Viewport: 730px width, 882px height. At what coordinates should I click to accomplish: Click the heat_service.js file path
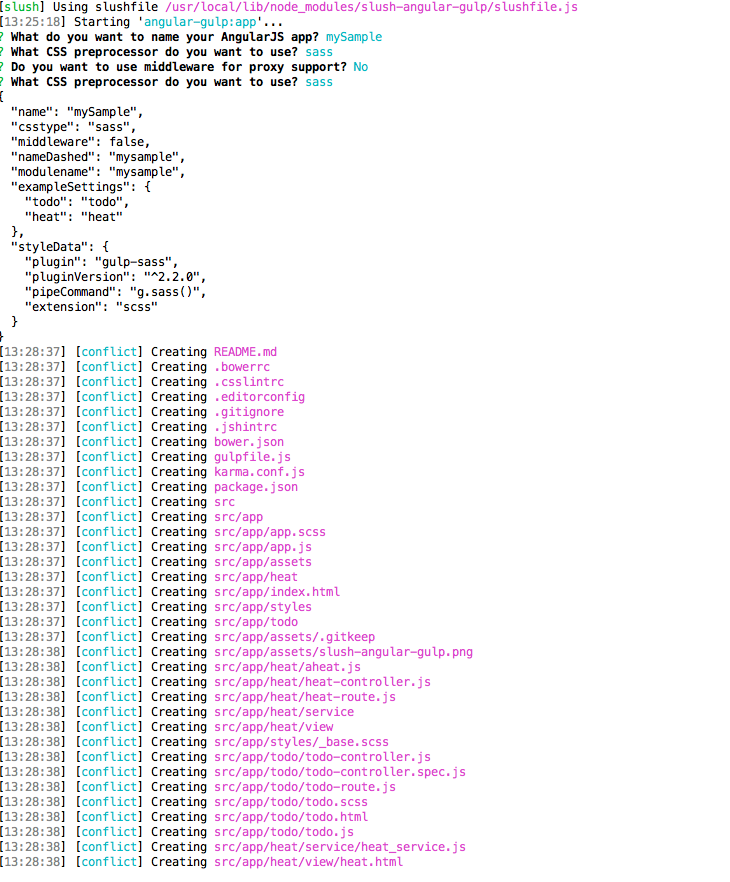tap(340, 847)
